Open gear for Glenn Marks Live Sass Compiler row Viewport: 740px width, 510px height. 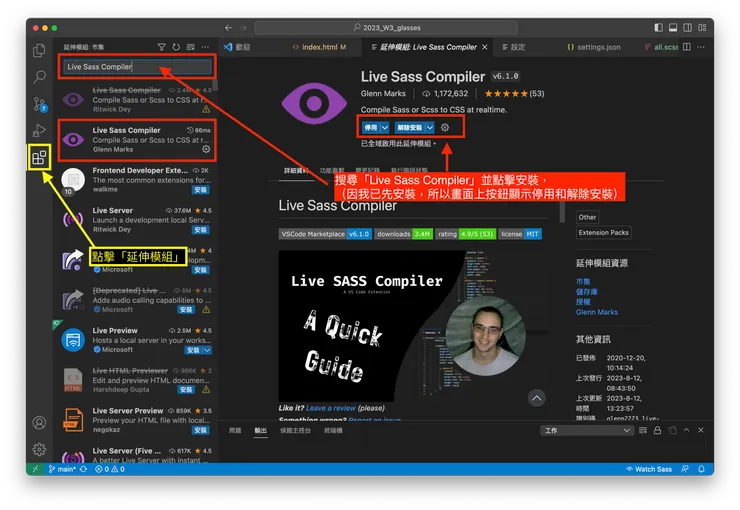click(x=206, y=149)
